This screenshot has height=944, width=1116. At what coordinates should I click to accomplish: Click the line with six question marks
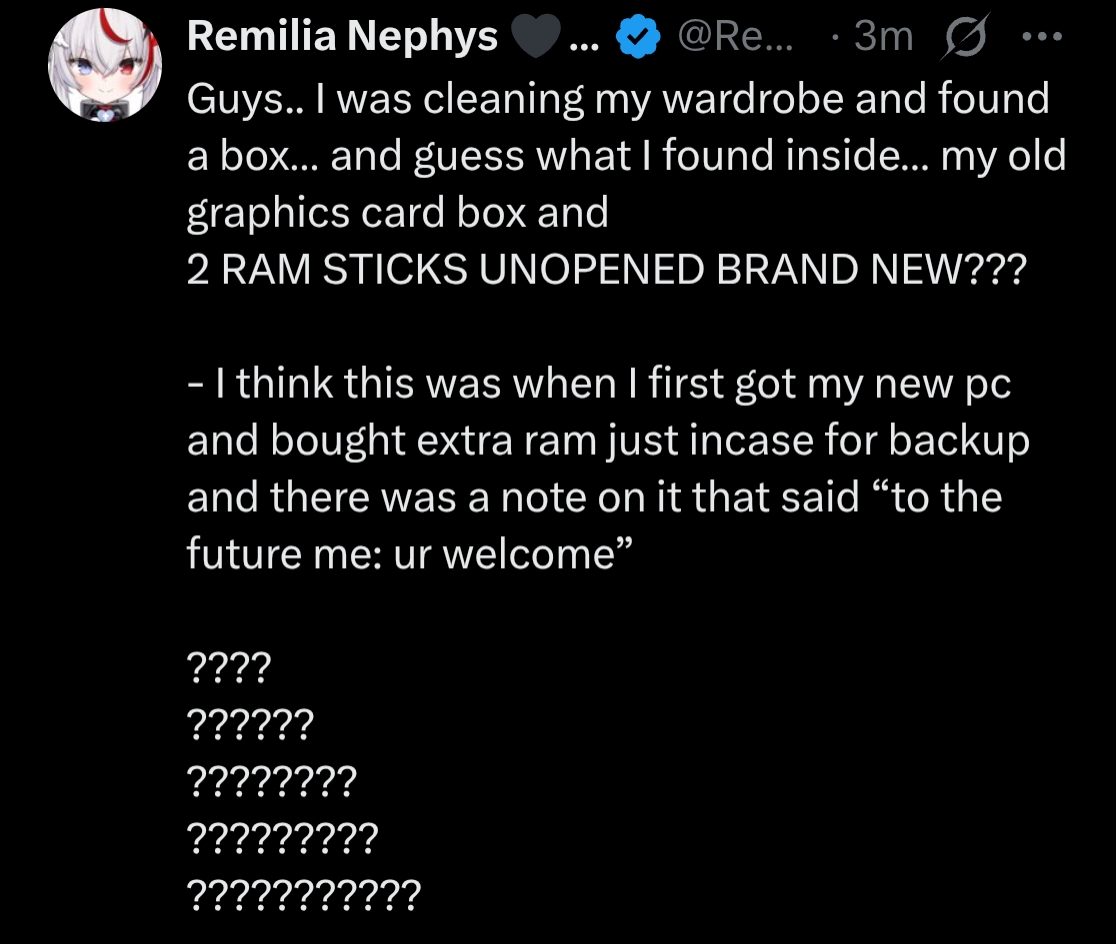point(250,720)
